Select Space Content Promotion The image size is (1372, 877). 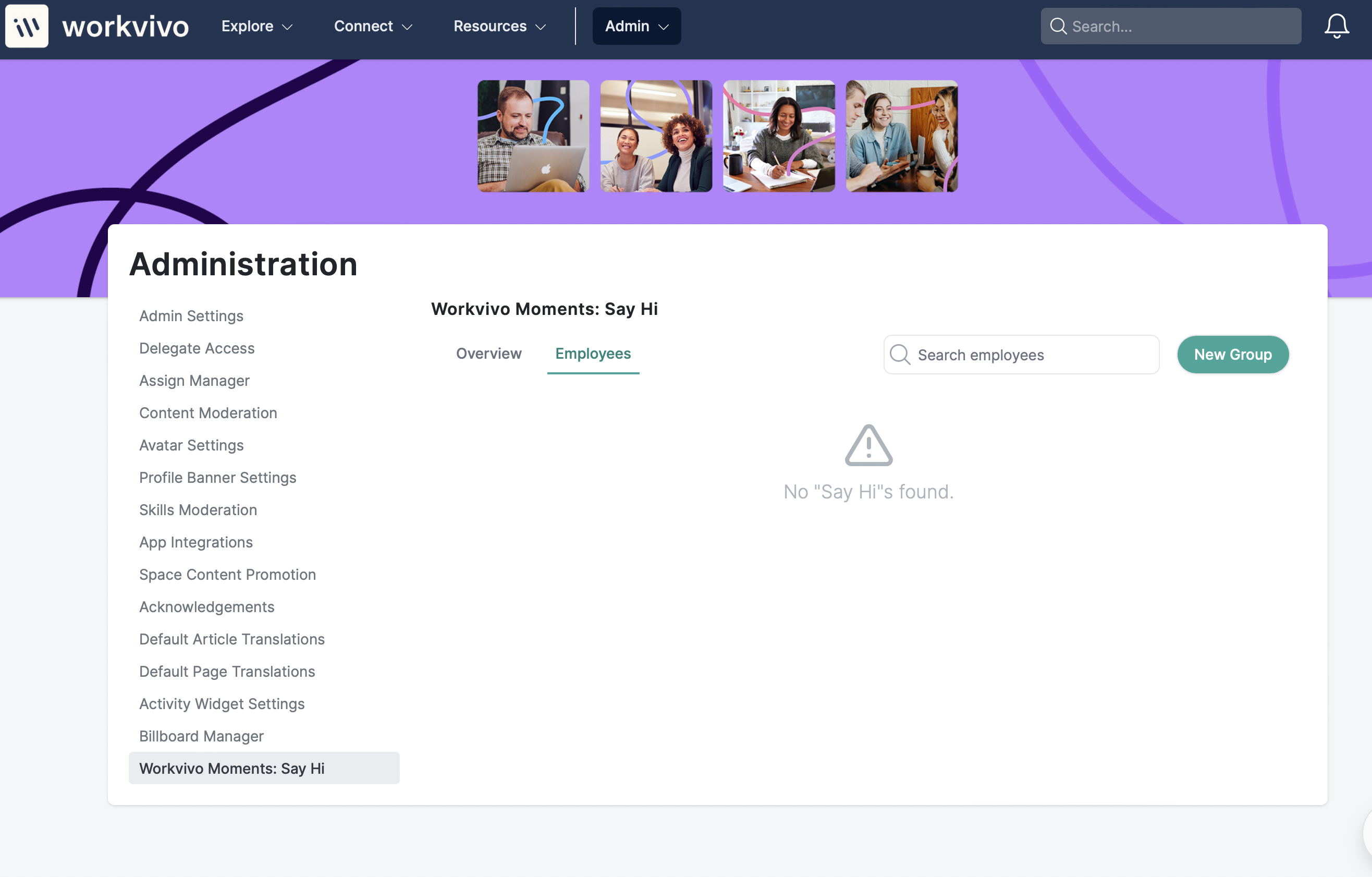[x=227, y=575]
